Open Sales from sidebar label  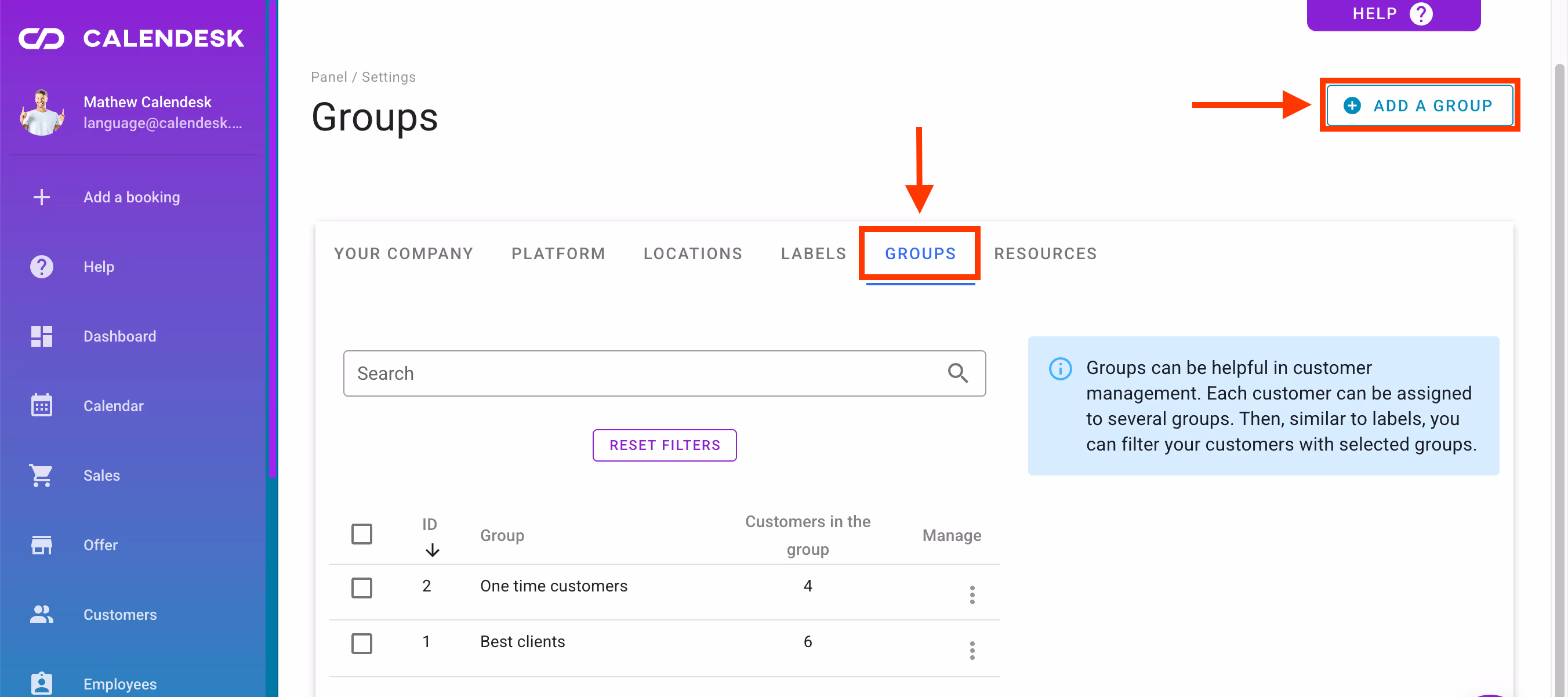tap(101, 475)
